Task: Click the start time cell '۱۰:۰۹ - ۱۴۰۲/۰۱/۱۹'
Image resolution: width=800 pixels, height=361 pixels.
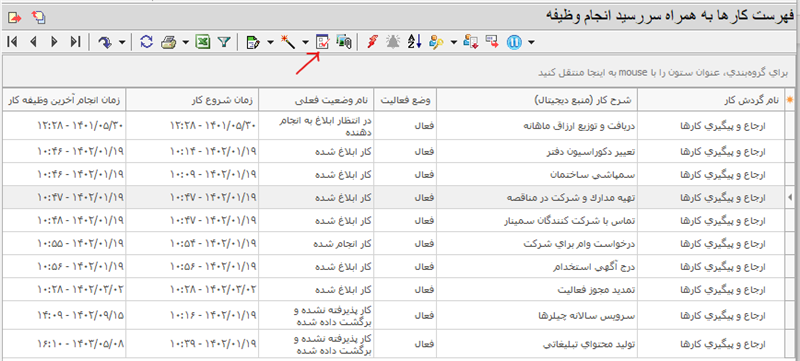Action: [192, 174]
